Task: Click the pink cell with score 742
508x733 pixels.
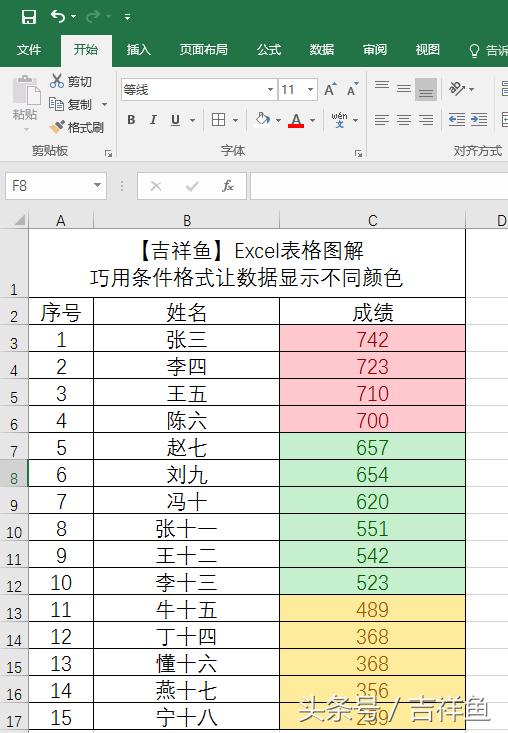Action: pos(372,338)
